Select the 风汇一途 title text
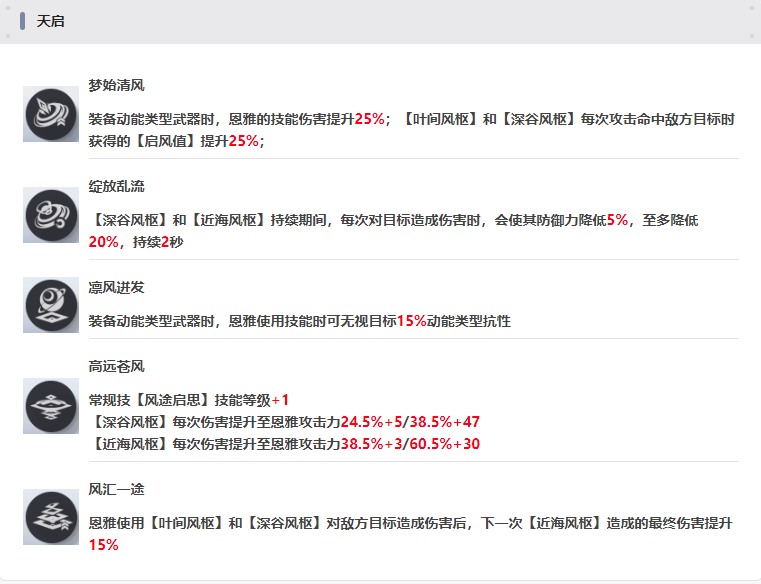This screenshot has height=584, width=761. 116,489
